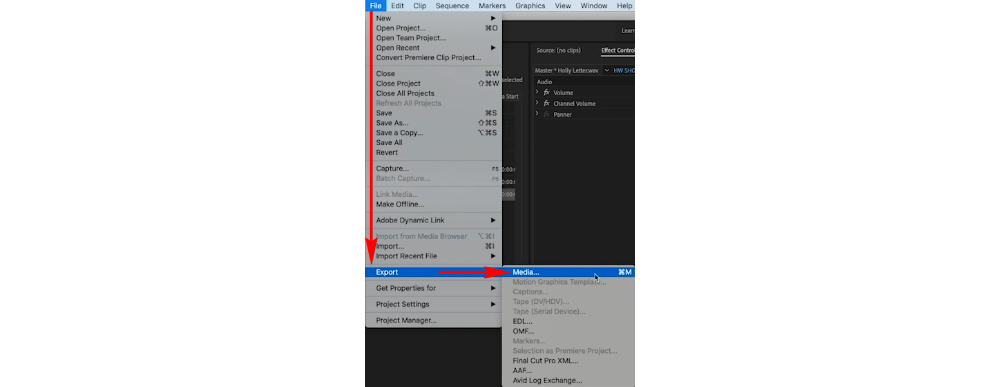Toggle the fx icon for Channel Volume

coord(547,103)
